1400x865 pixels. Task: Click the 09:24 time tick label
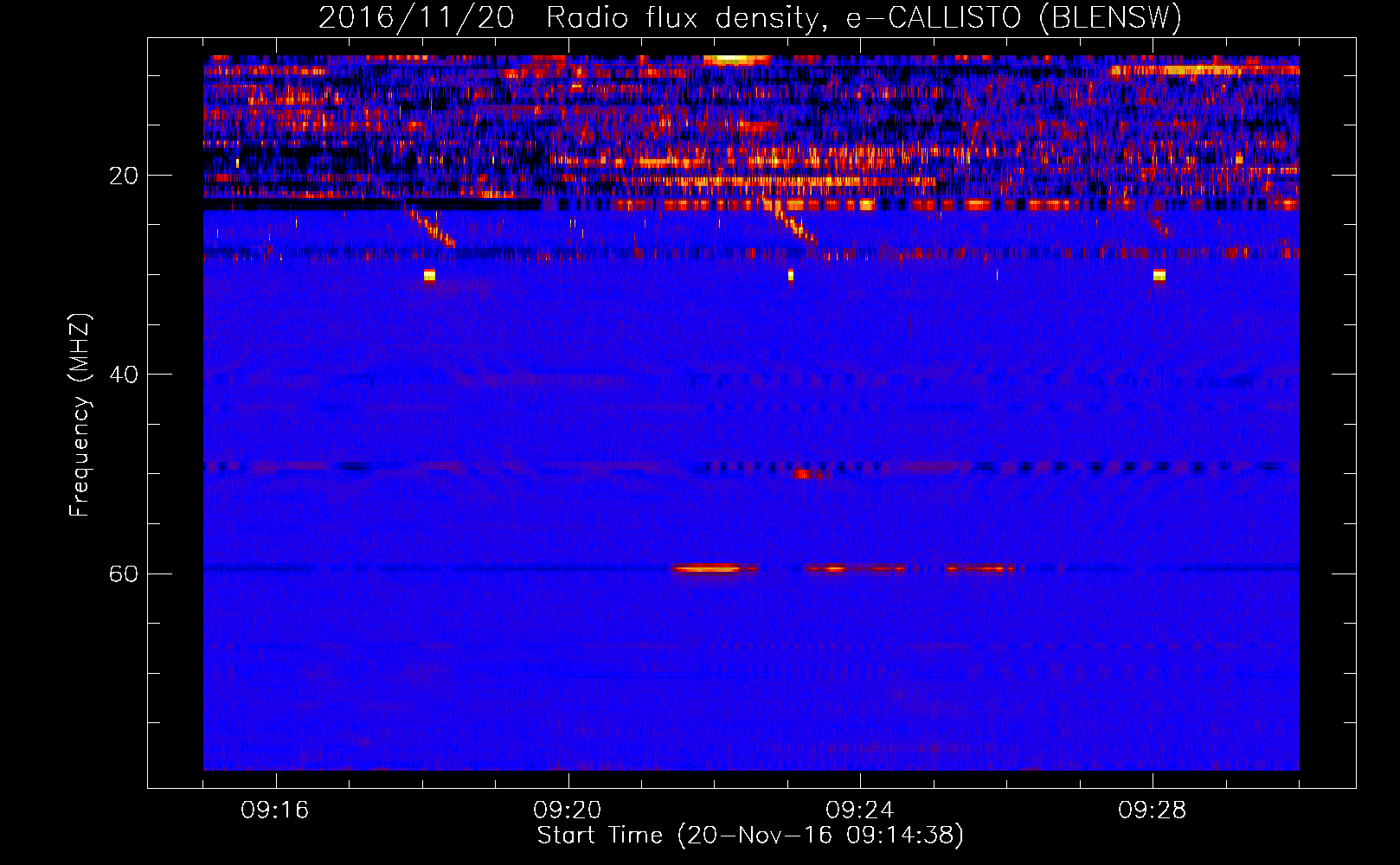860,811
